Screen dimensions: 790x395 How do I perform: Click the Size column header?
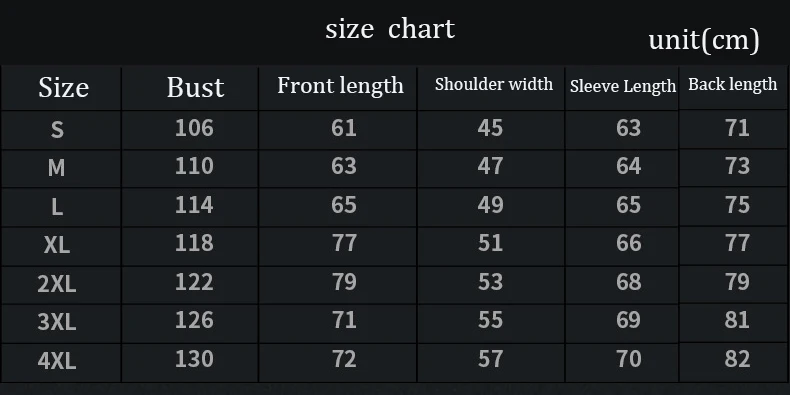click(x=63, y=88)
